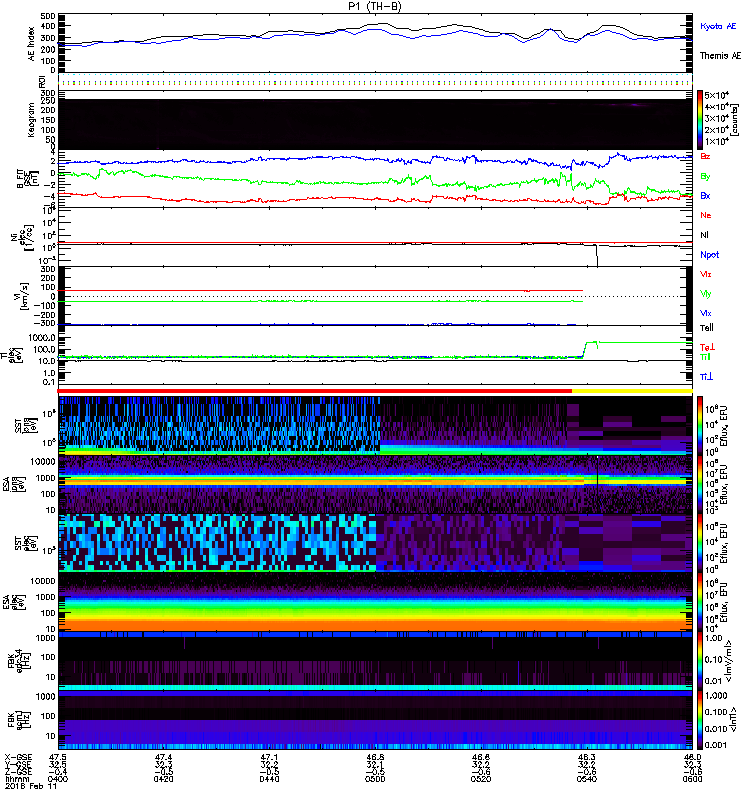Click the yellow segment of the status bar
The width and height of the screenshot is (750, 800).
click(x=631, y=391)
